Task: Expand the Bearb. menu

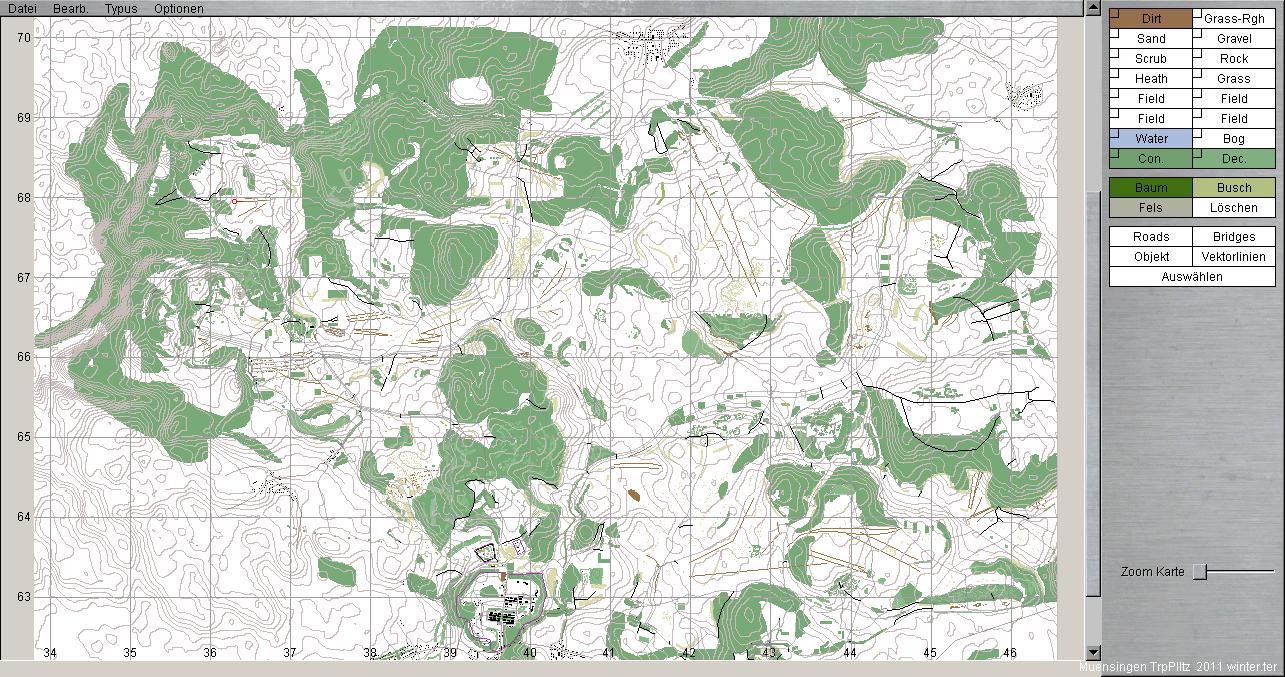Action: pyautogui.click(x=71, y=8)
